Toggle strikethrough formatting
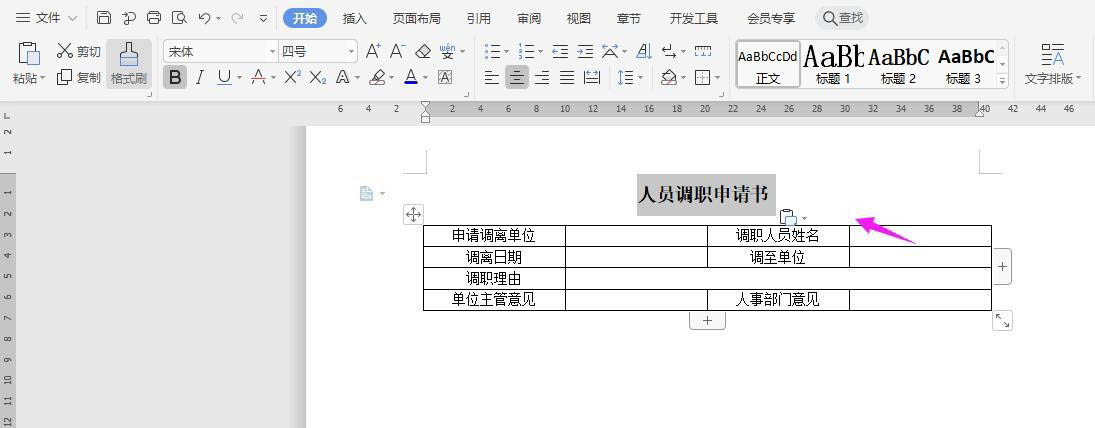Viewport: 1095px width, 428px height. point(258,78)
